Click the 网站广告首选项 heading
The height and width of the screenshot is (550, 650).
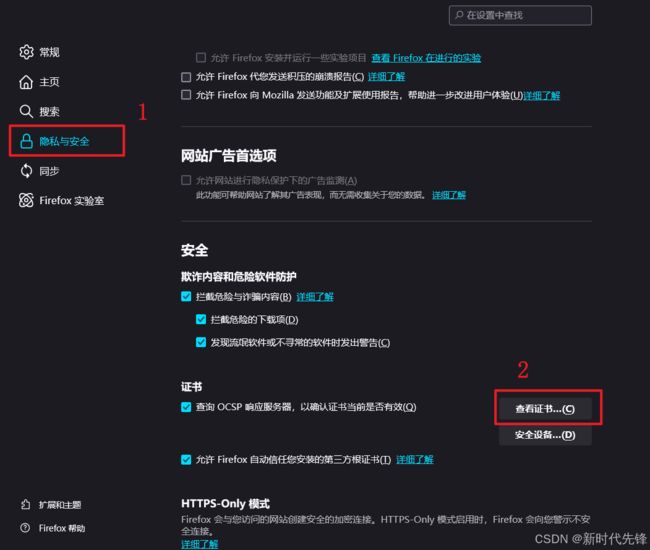(229, 156)
